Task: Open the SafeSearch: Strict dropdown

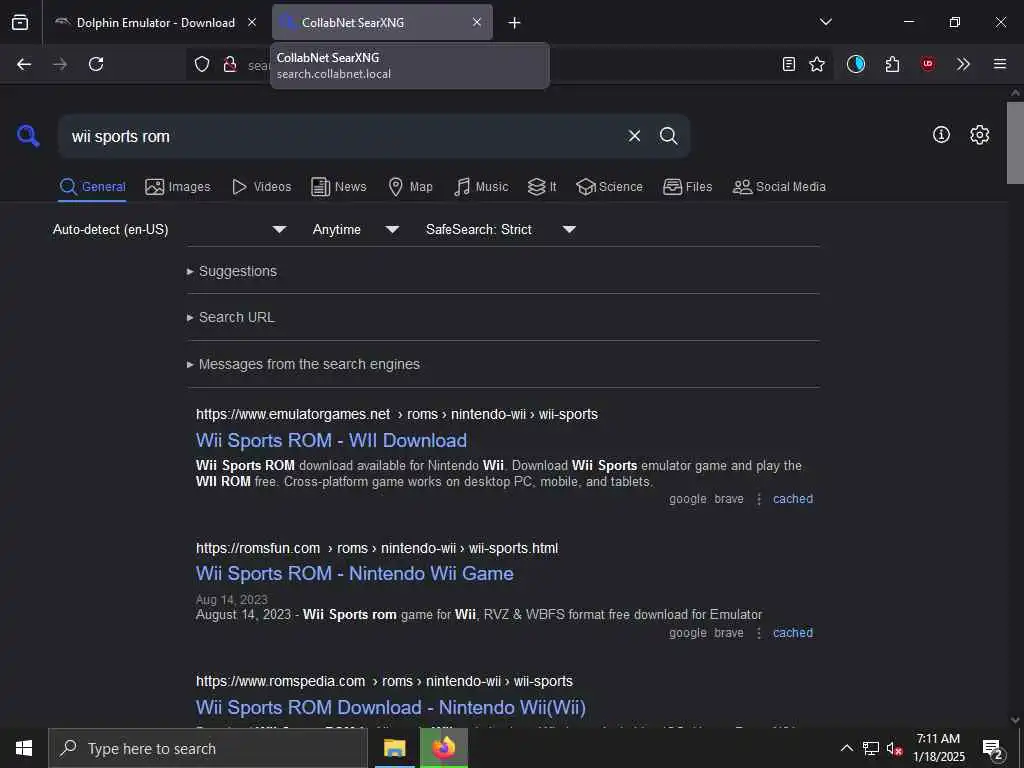Action: point(500,229)
